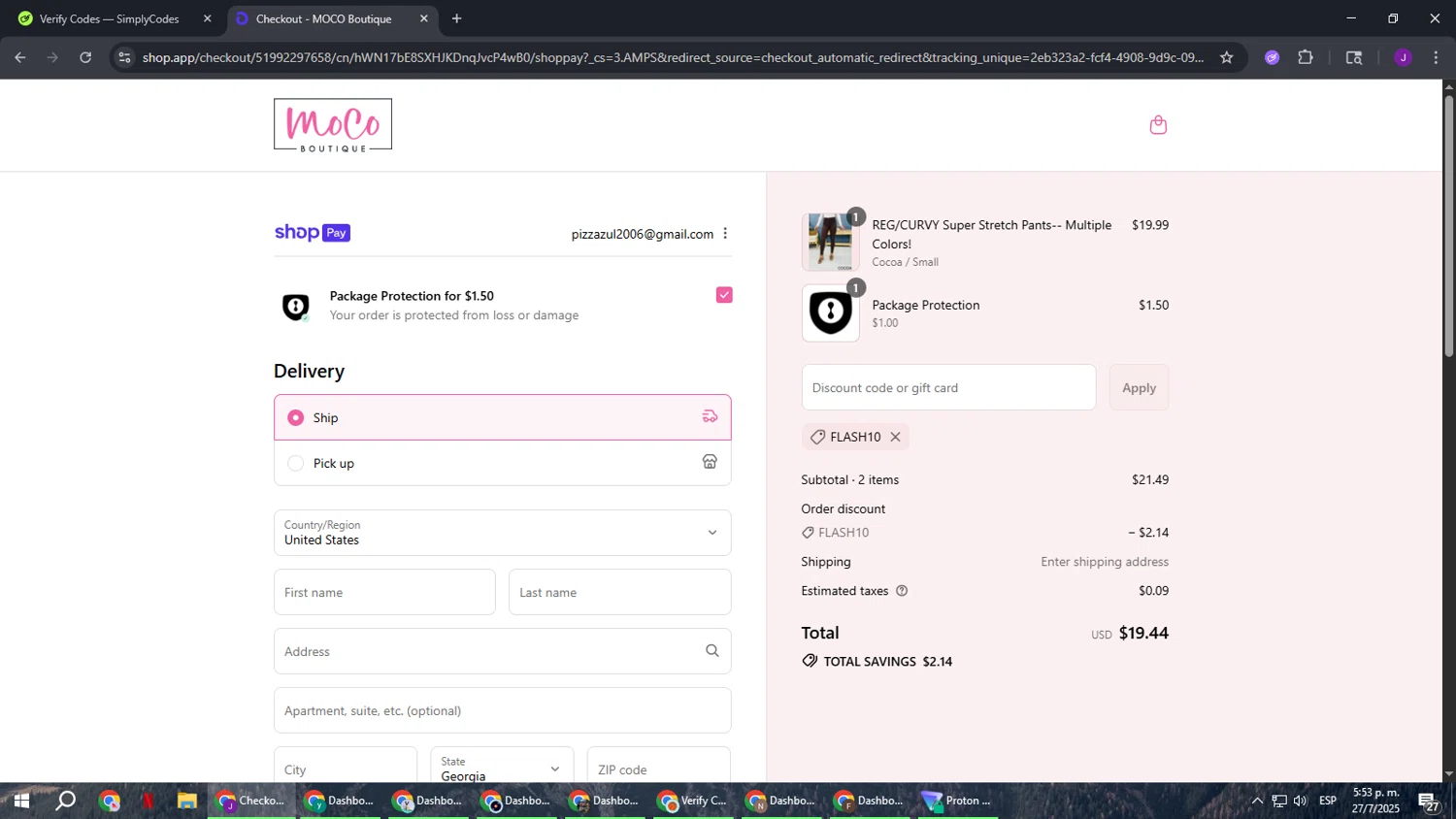1456x819 pixels.
Task: Click the email pizzazul2006@gmail.com
Action: [x=643, y=234]
